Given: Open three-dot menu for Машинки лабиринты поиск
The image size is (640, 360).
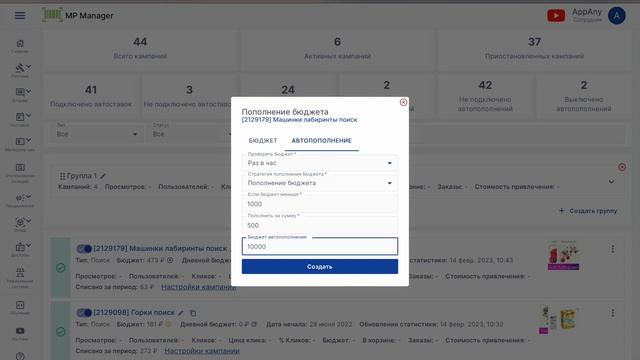Looking at the screenshot, I should coord(613,249).
